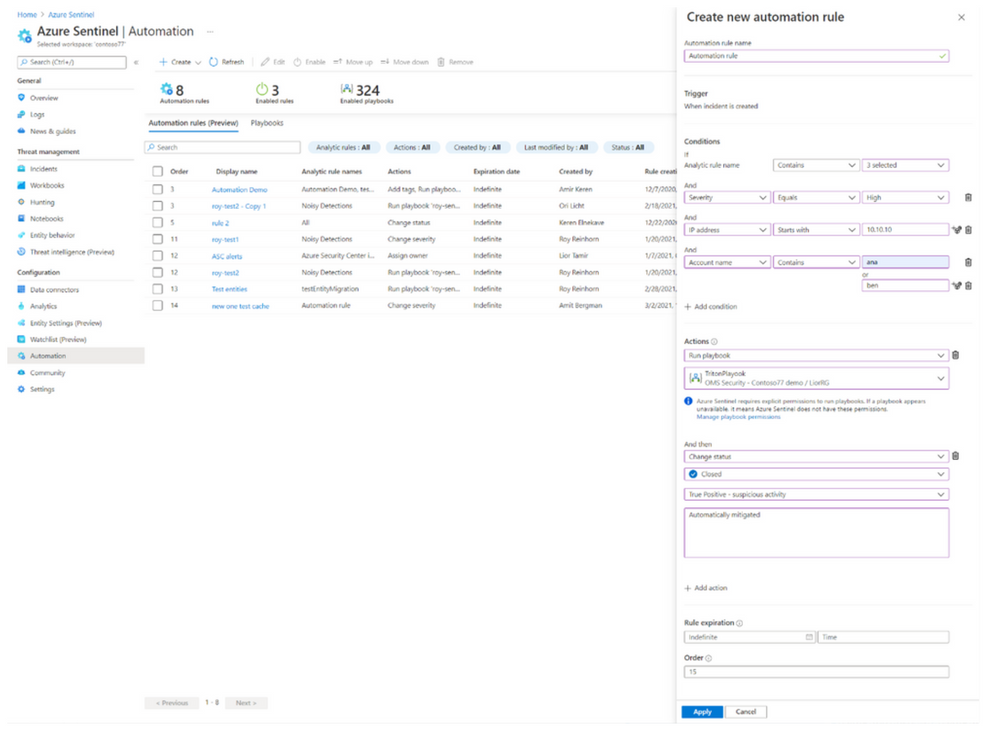Collapse the sidebar with chevron icon
The width and height of the screenshot is (999, 736).
point(136,62)
